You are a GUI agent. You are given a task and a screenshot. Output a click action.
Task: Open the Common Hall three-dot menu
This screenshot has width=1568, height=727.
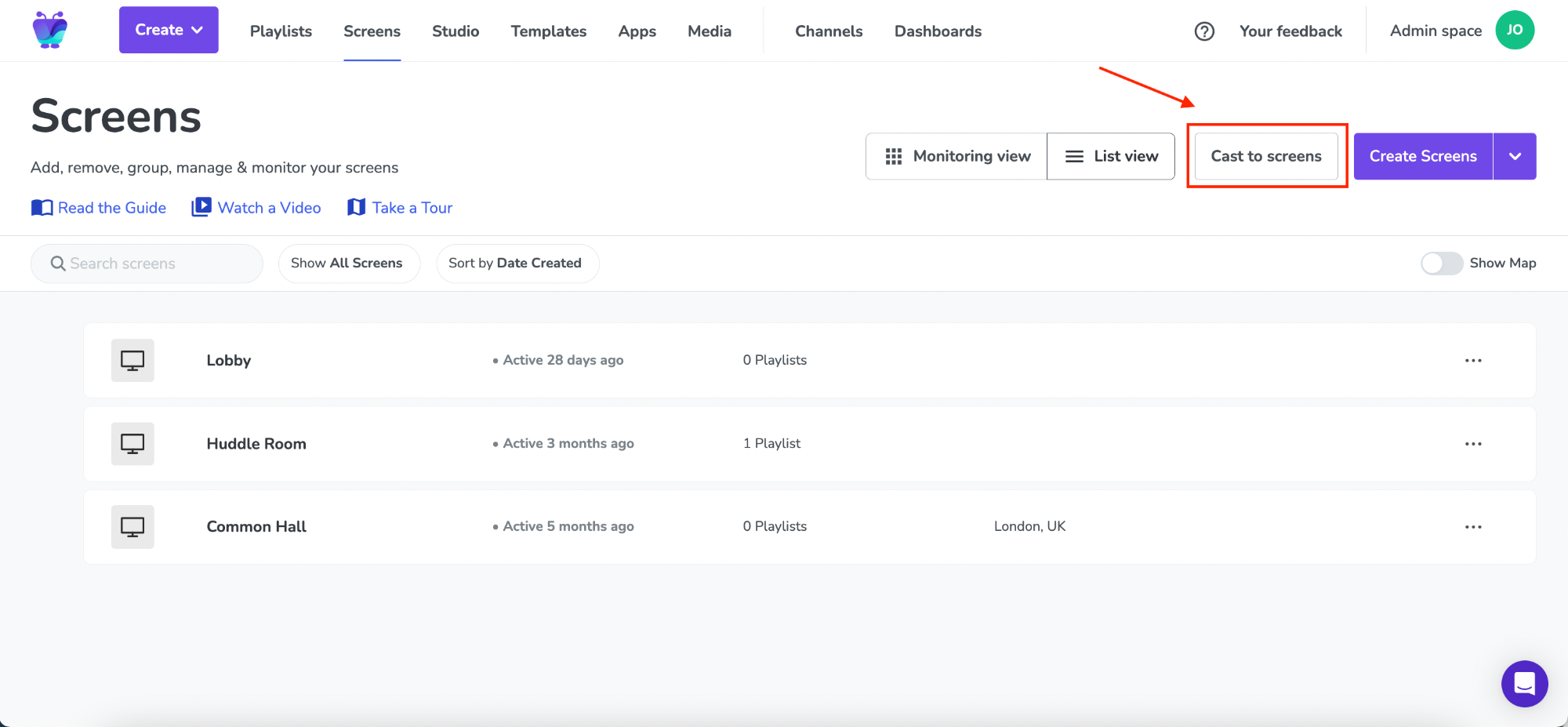pyautogui.click(x=1473, y=527)
